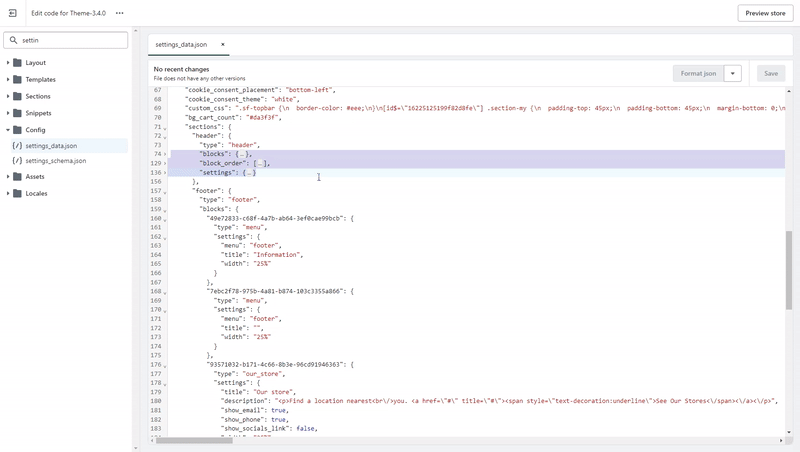Collapse the Config folder arrow
Screen dimensions: 800x452
pos(8,130)
